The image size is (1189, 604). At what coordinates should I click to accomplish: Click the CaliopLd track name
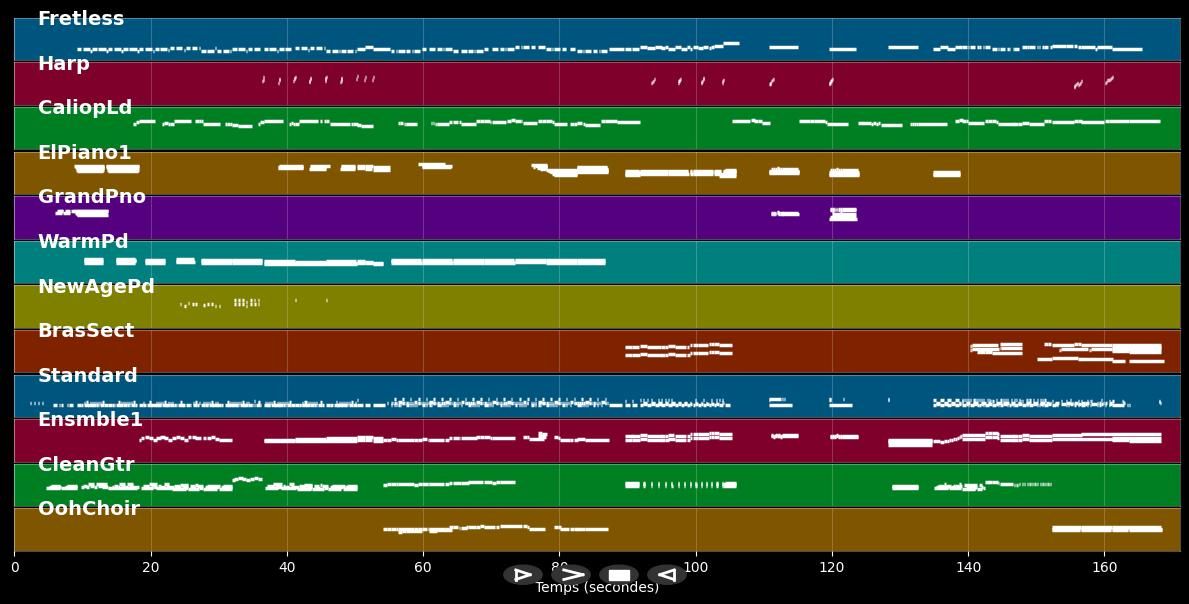[85, 108]
